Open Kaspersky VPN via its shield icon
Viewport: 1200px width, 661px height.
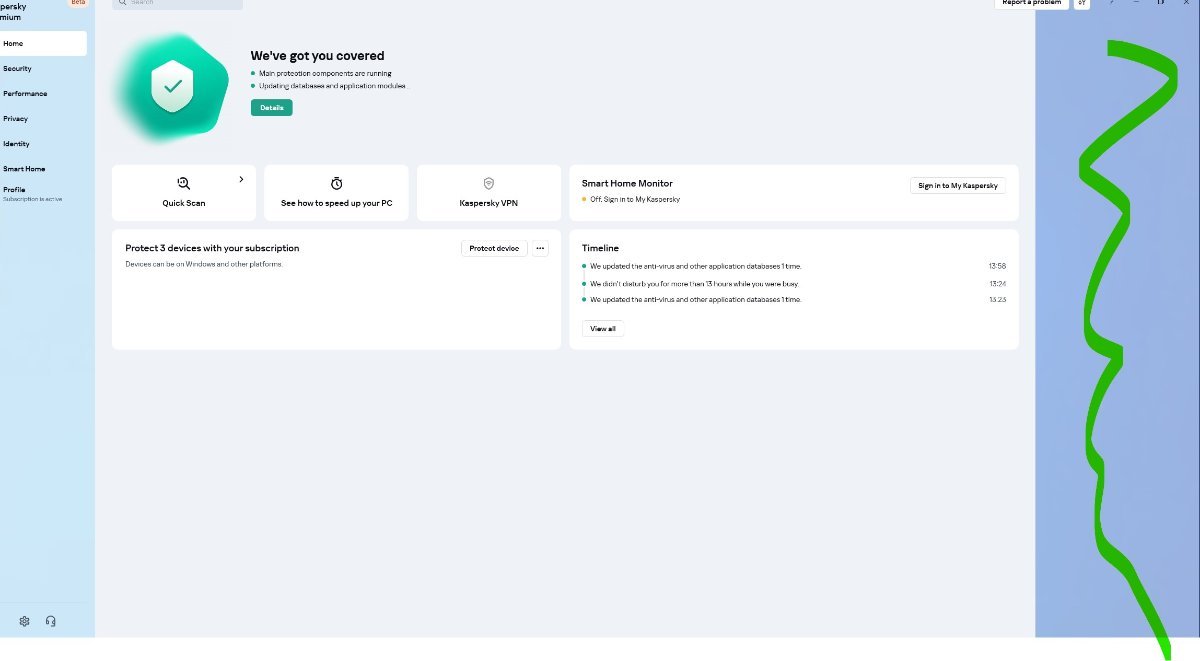(x=489, y=183)
